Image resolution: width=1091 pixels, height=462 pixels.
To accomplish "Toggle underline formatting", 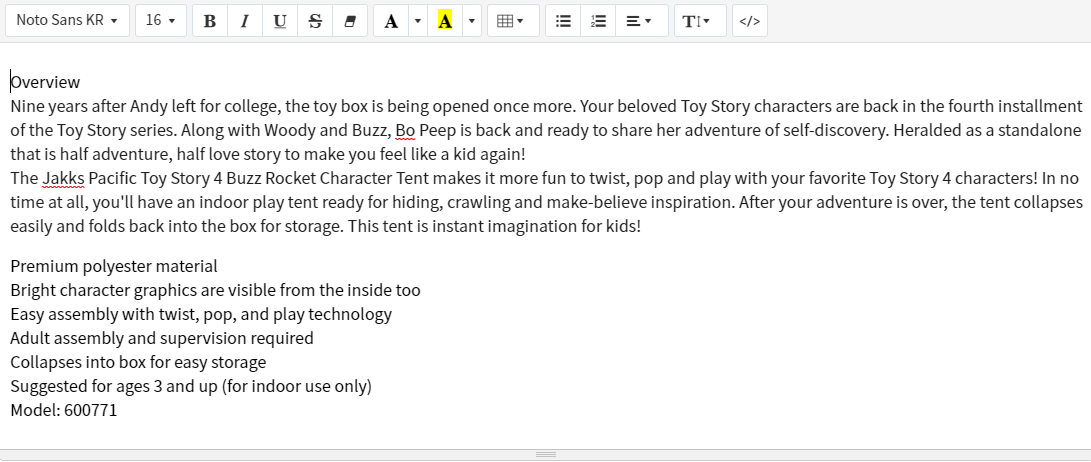I will 280,20.
